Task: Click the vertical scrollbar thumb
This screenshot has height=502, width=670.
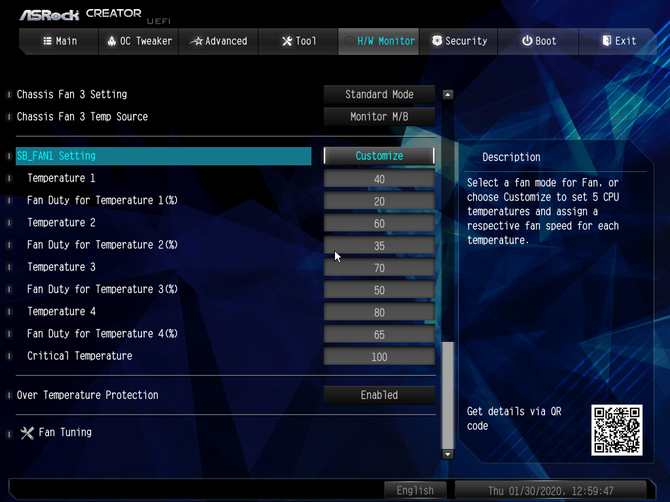Action: (447, 395)
